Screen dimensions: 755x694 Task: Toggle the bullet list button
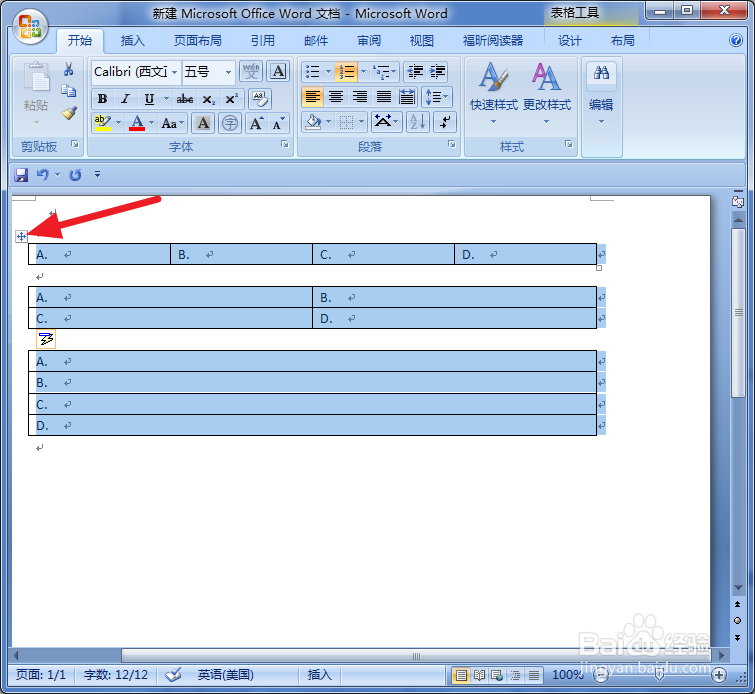coord(312,72)
